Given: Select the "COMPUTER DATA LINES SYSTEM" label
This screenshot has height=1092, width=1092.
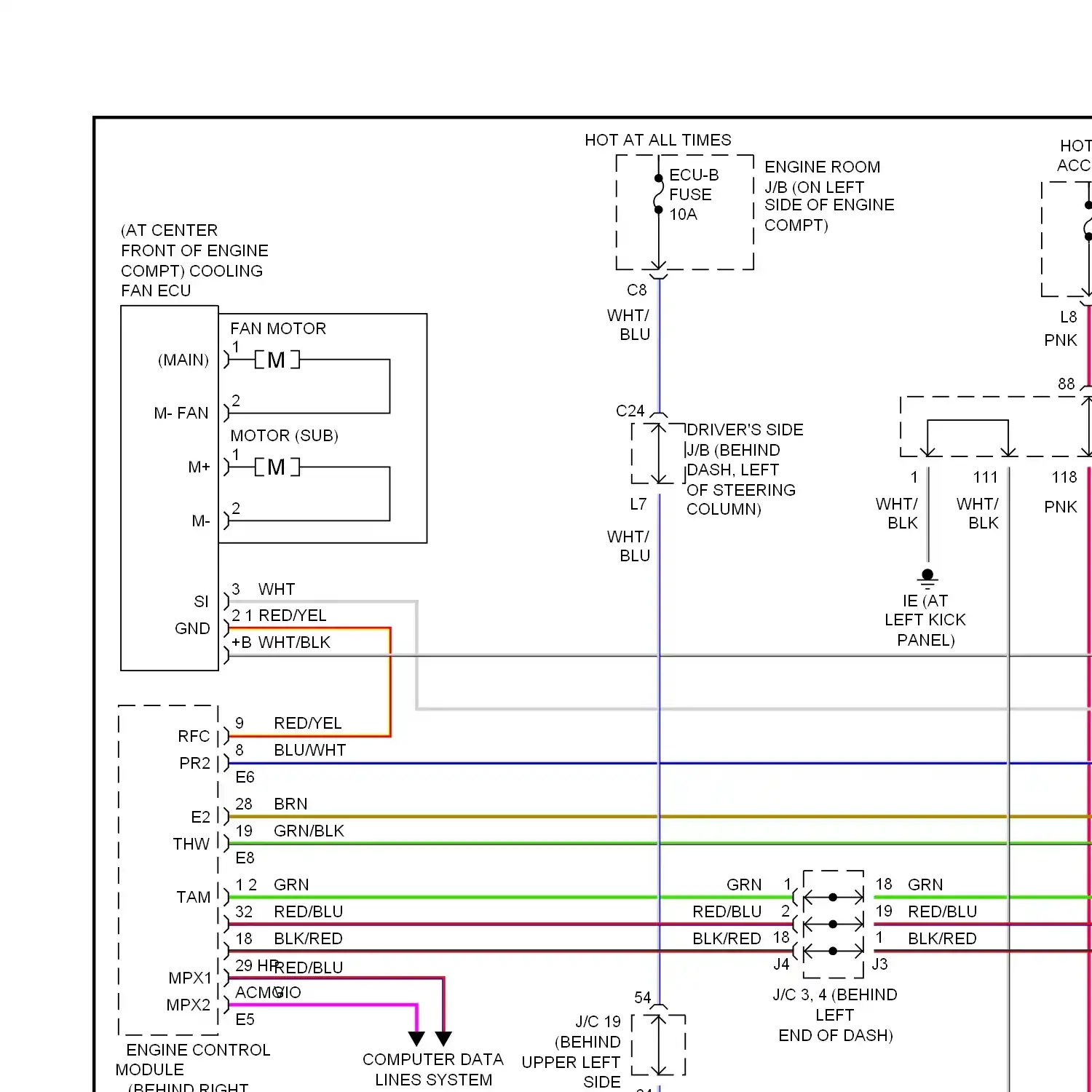Looking at the screenshot, I should click(x=433, y=1069).
